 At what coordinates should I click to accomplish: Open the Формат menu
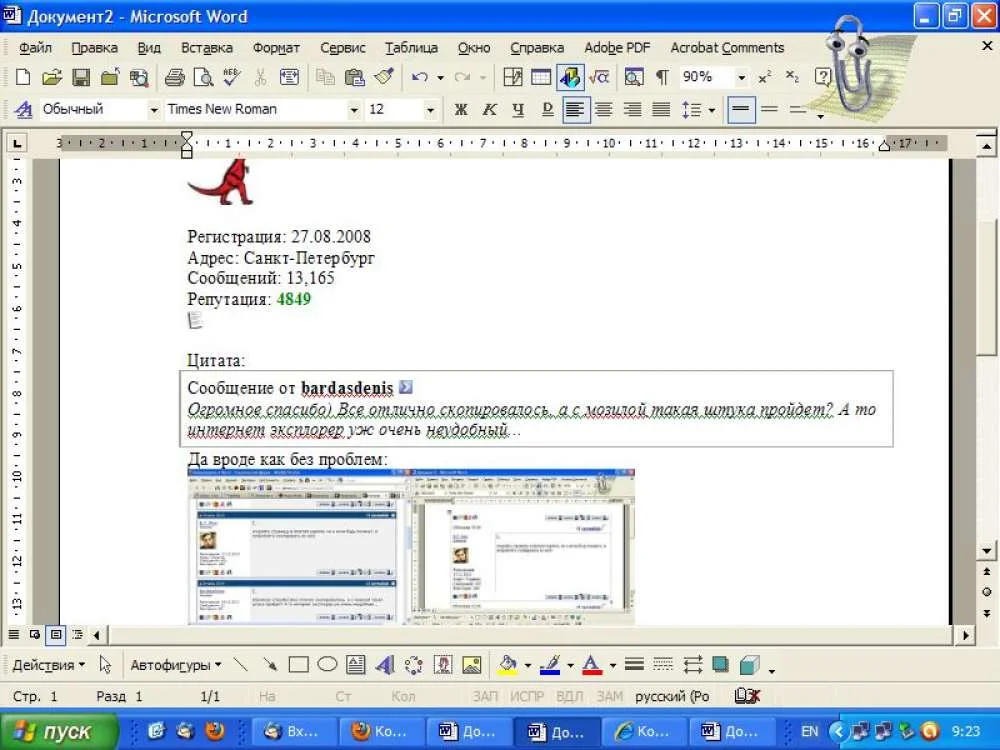276,48
